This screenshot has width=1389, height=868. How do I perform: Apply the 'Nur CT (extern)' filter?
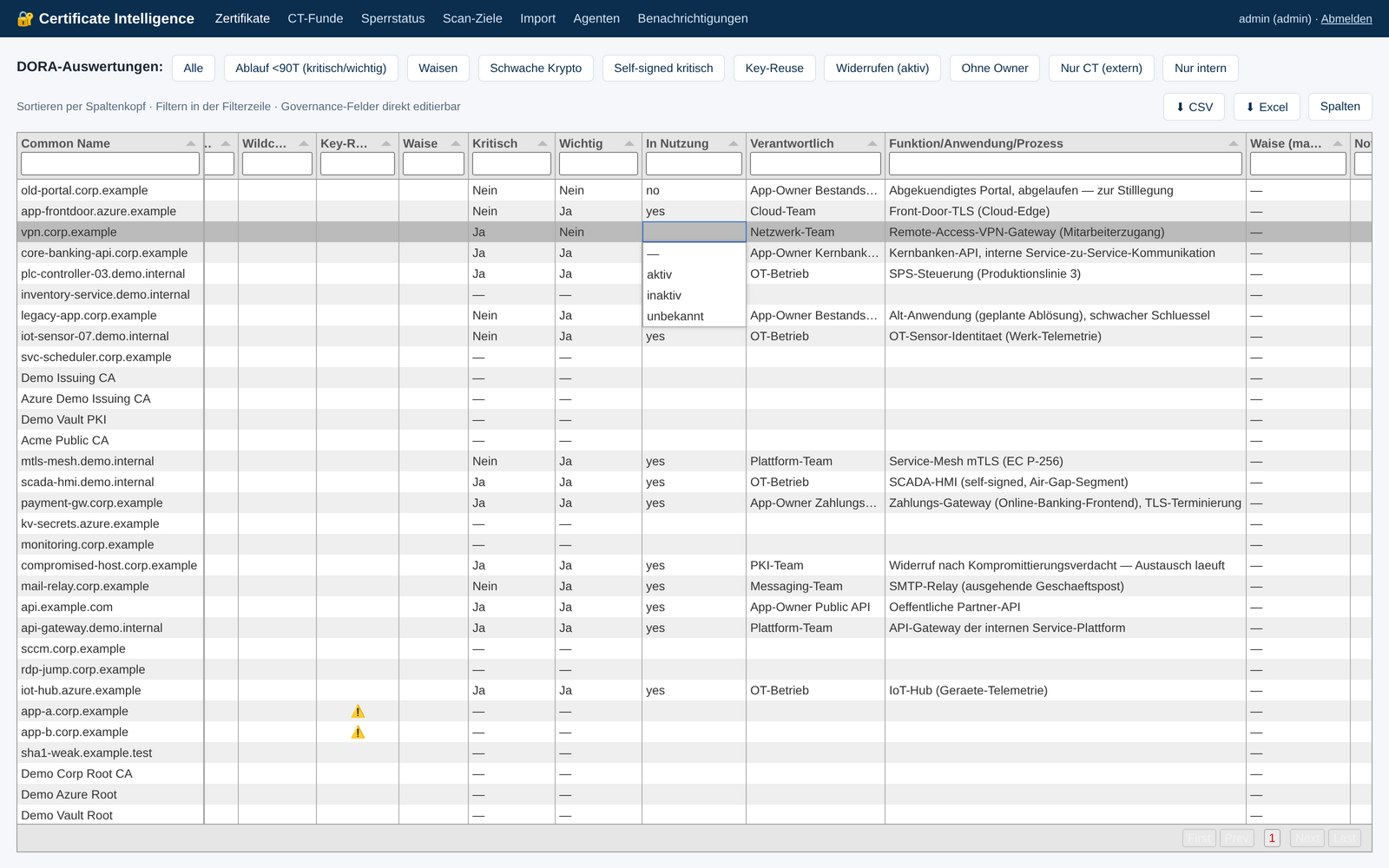point(1102,68)
